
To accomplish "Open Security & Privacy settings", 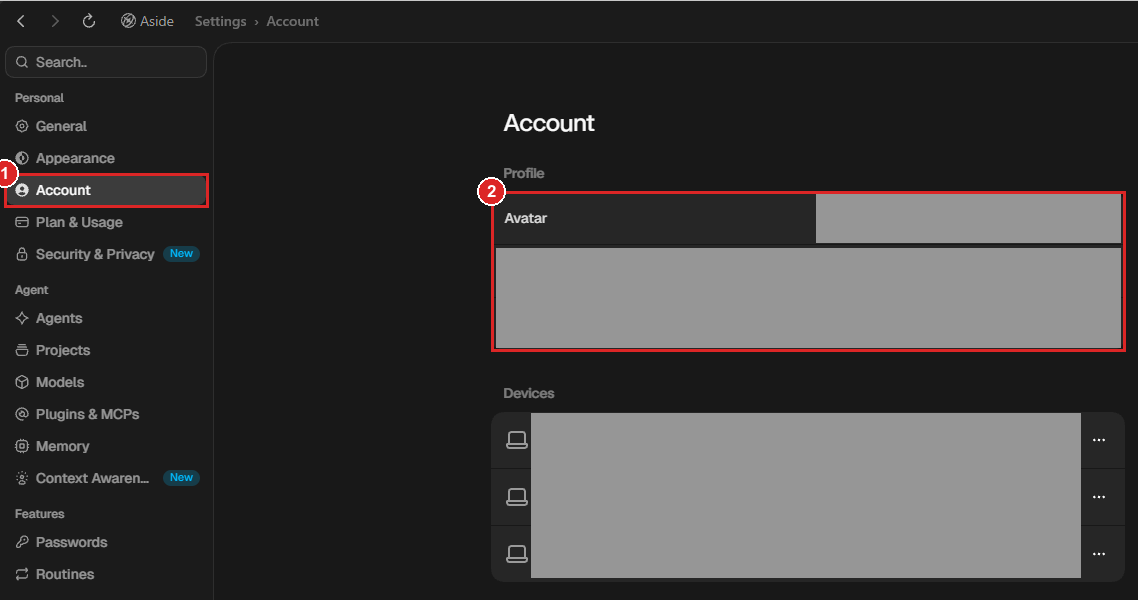I will [106, 254].
